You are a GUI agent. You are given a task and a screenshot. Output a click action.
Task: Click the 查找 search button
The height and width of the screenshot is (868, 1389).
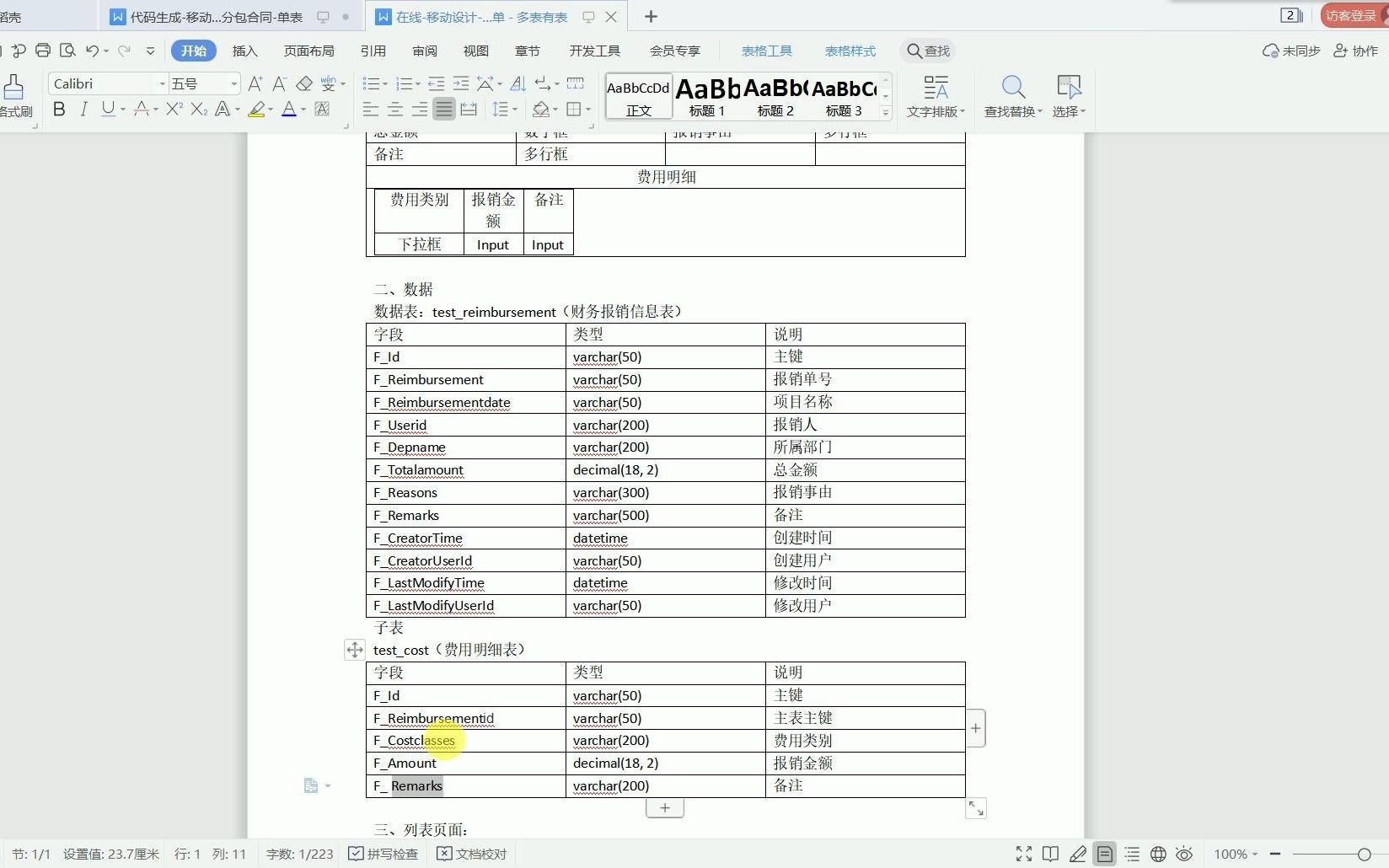(928, 51)
